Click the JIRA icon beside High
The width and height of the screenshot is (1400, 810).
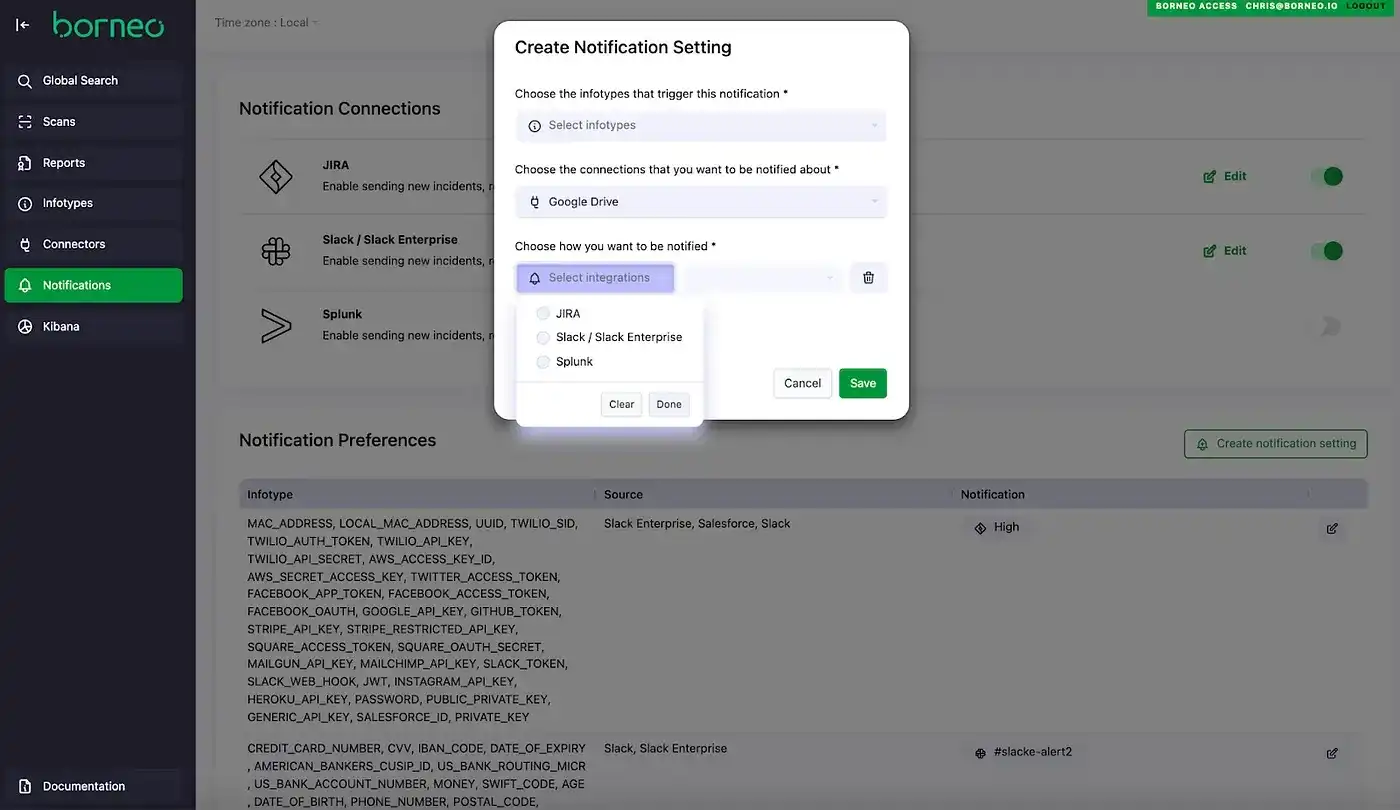tap(980, 528)
